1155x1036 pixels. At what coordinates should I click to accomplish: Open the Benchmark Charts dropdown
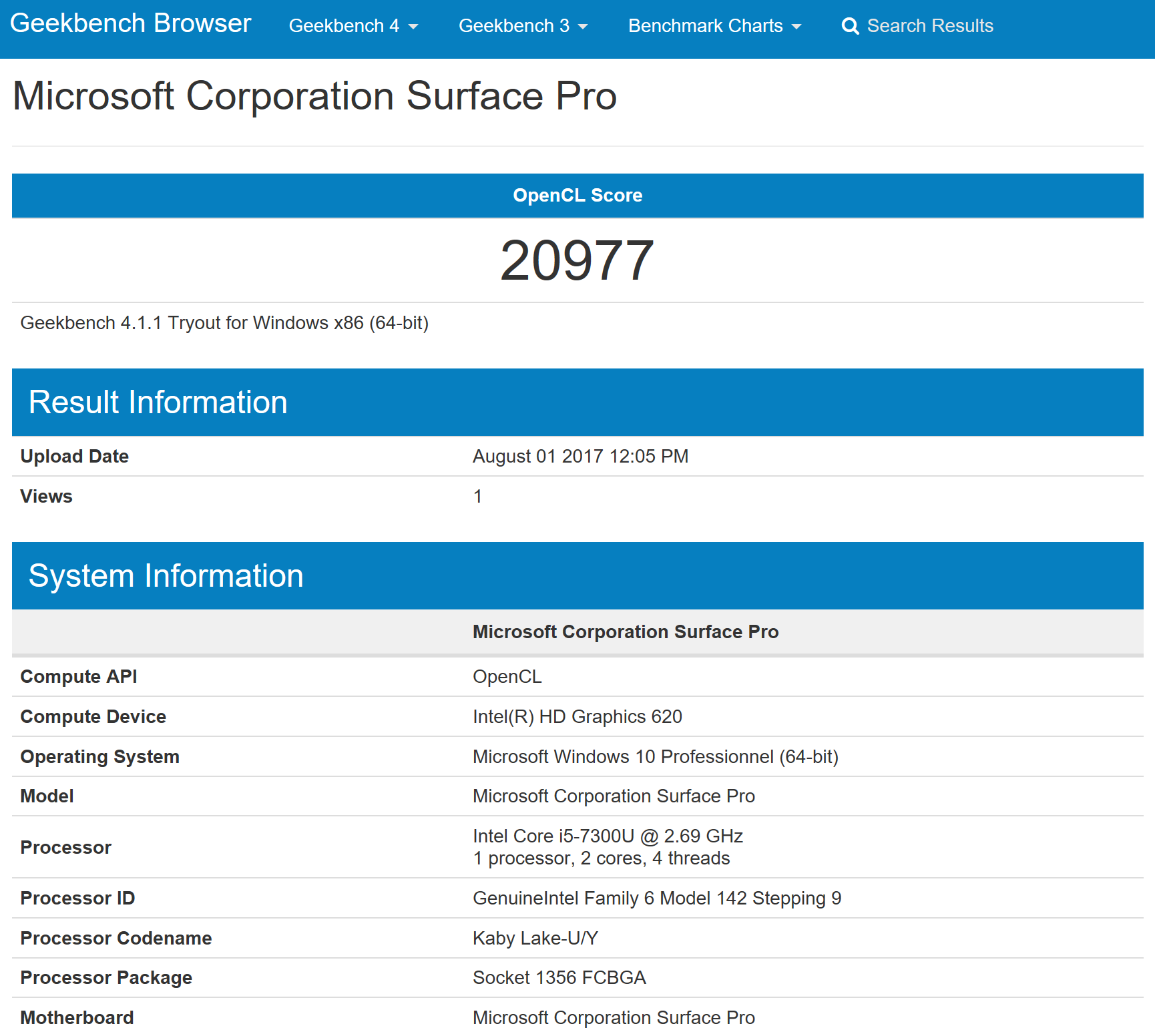714,26
